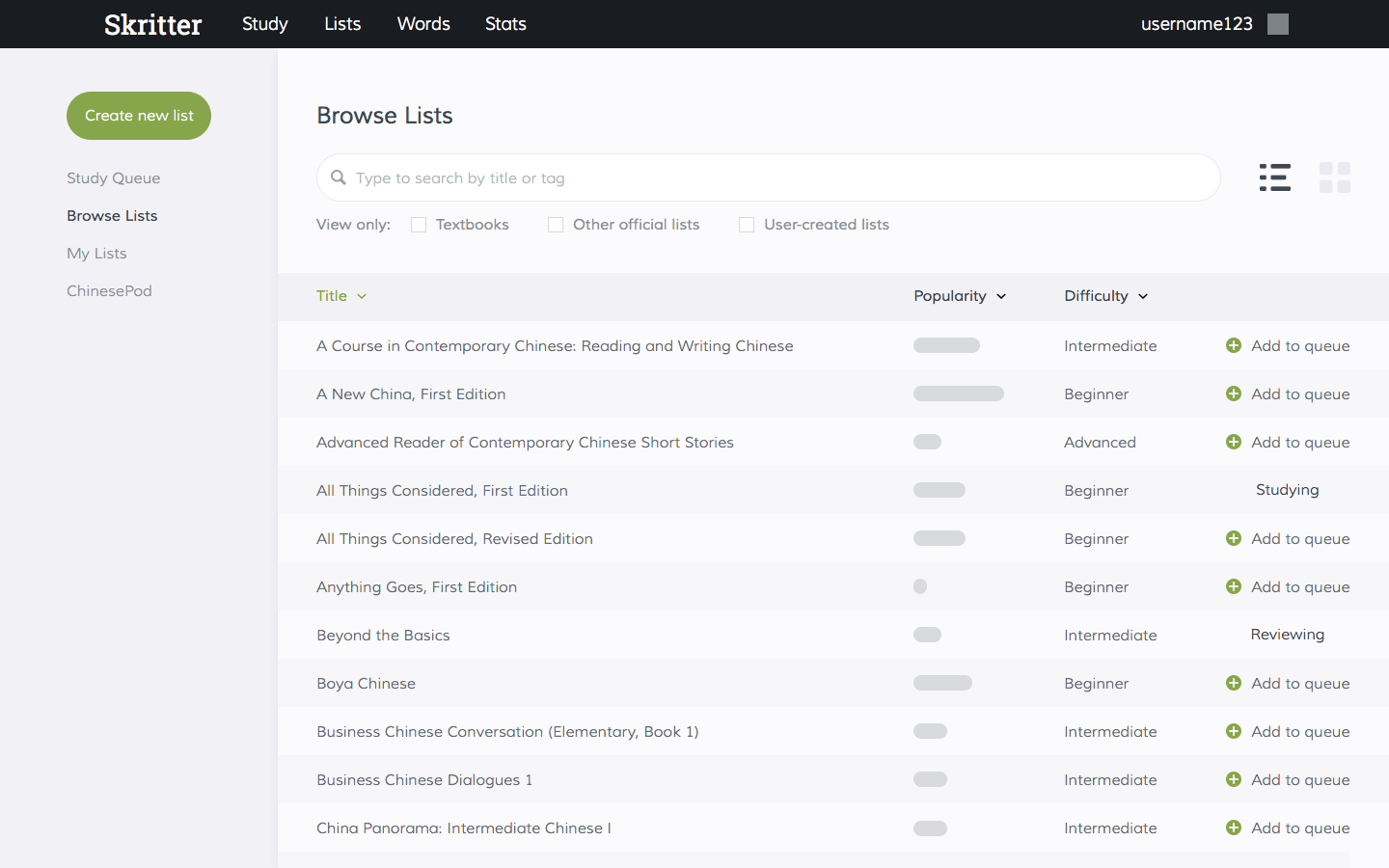Check the Other official lists filter
1389x868 pixels.
556,225
